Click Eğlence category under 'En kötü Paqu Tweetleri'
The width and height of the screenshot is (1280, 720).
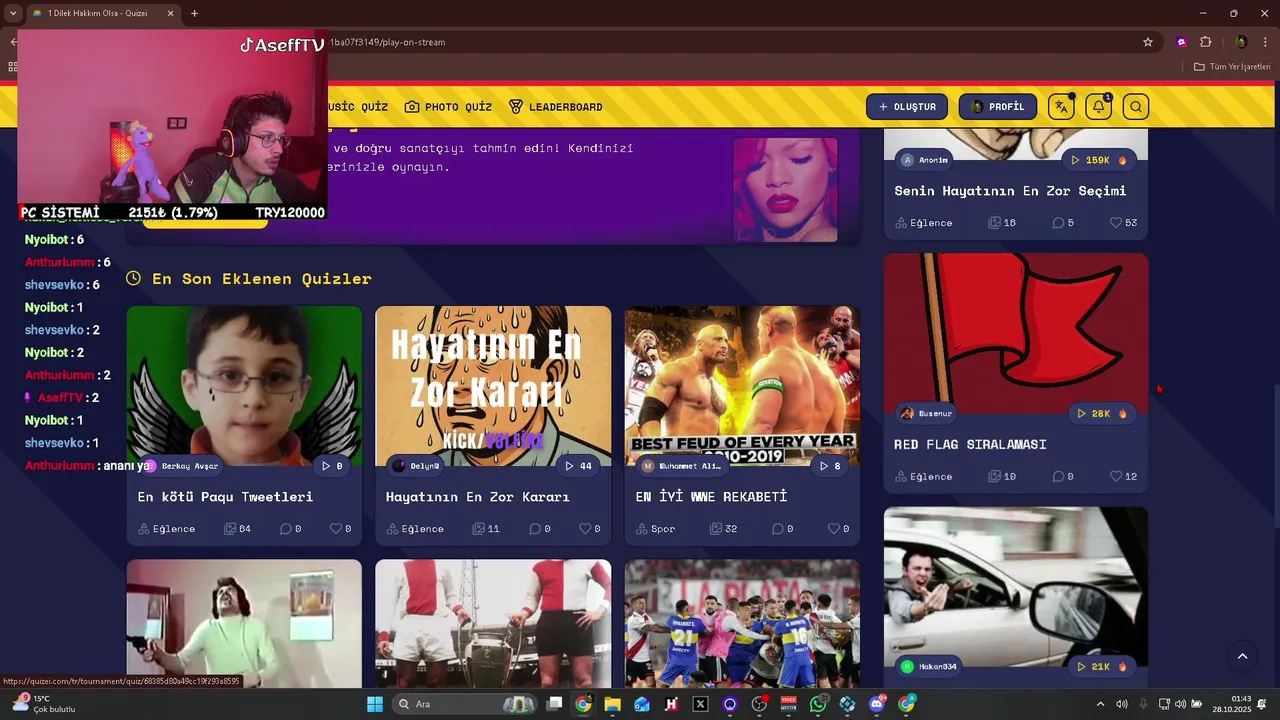[166, 529]
